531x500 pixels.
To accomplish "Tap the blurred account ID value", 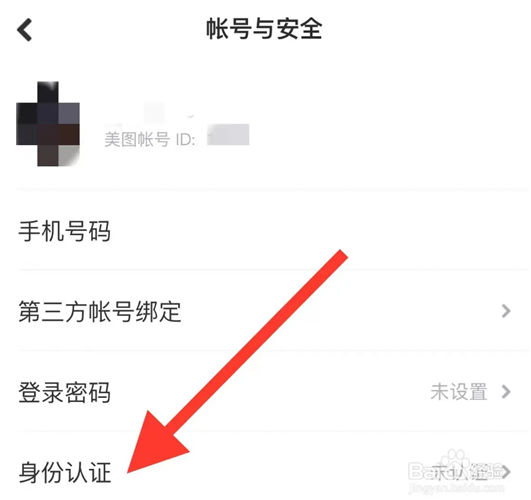I will [228, 135].
